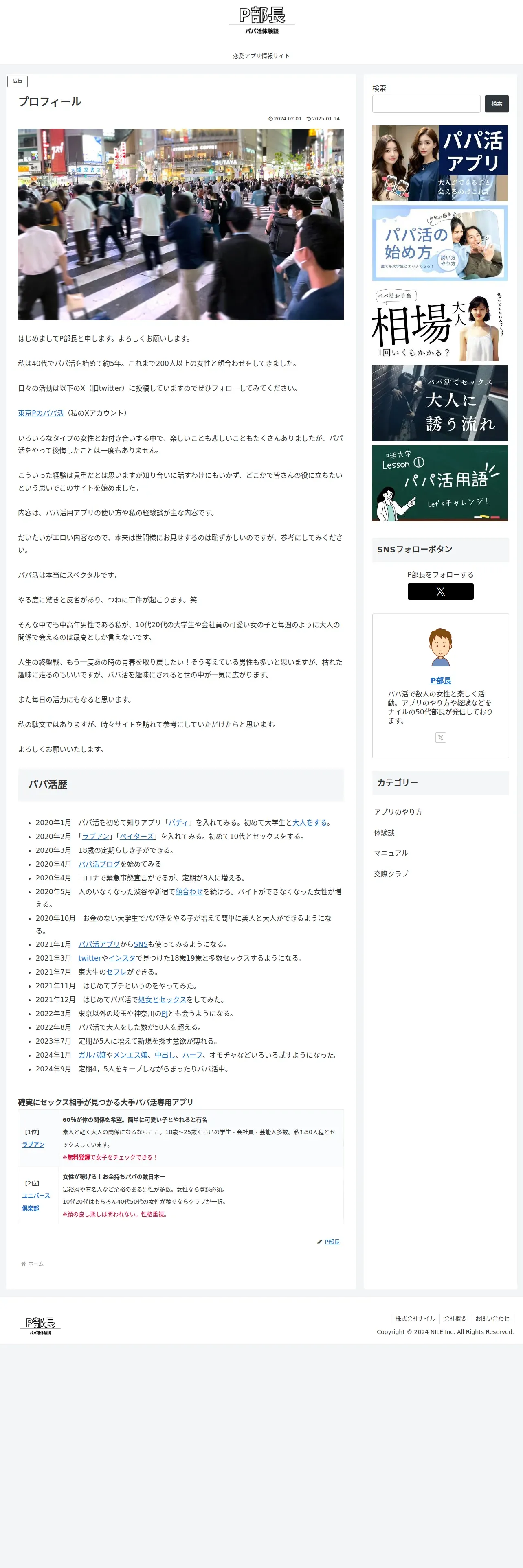Click the 広告 label tag
523x1568 pixels.
point(18,81)
